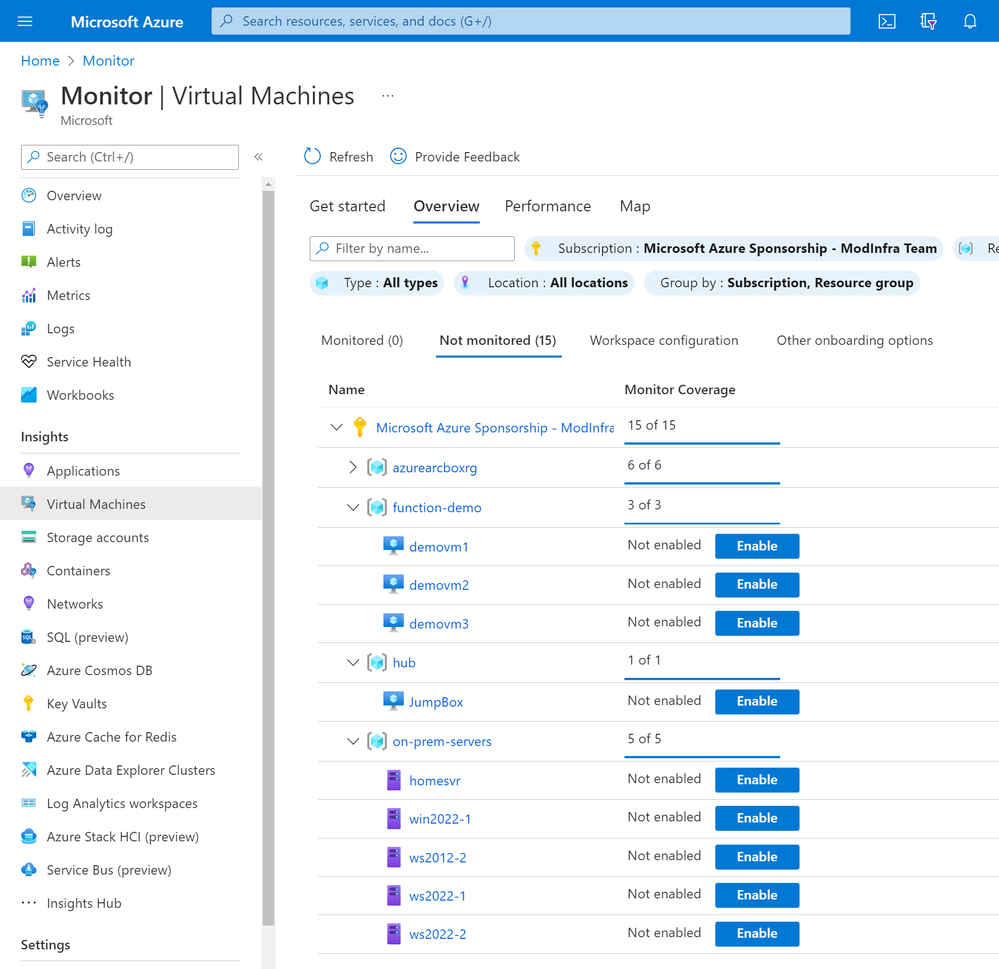999x969 pixels.
Task: Click the Activity log icon
Action: [29, 229]
